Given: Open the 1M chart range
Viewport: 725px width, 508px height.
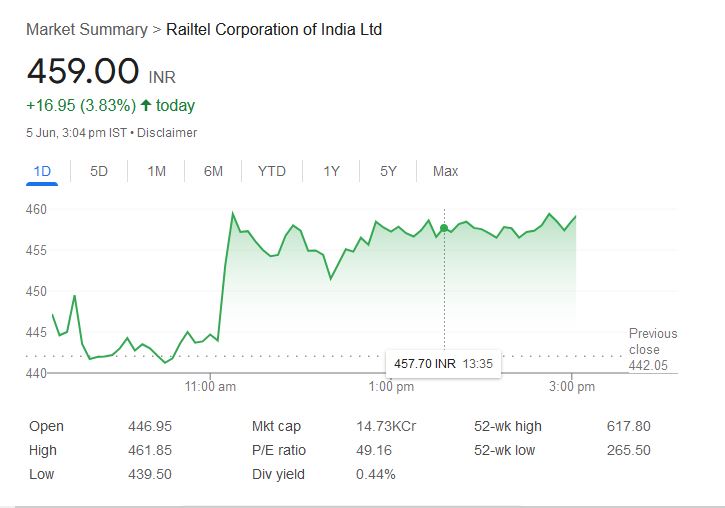Looking at the screenshot, I should click(156, 171).
